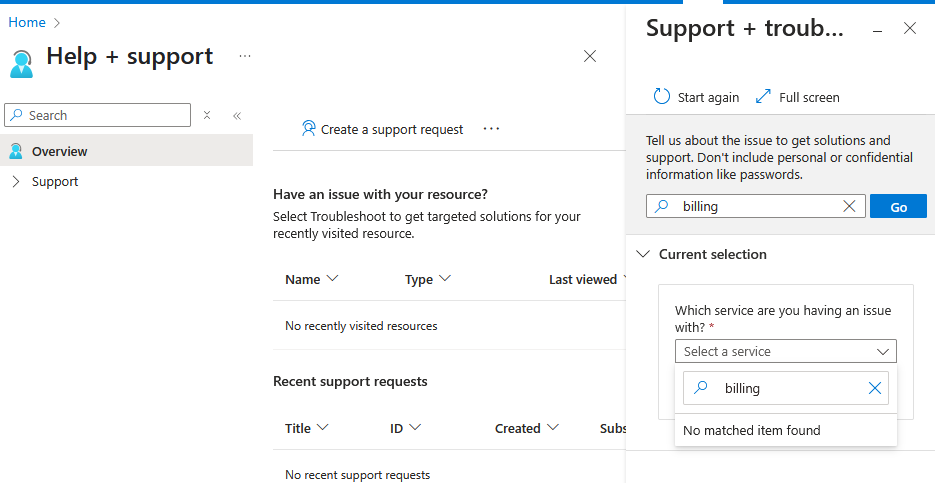Click the left menu Search field
The width and height of the screenshot is (935, 483).
click(98, 115)
